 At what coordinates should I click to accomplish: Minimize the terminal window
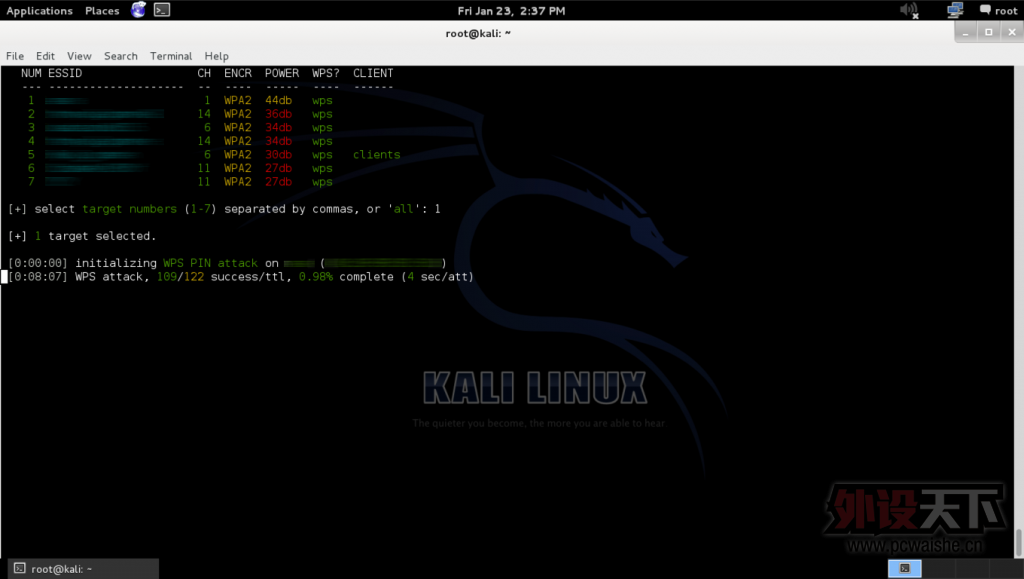pyautogui.click(x=966, y=32)
